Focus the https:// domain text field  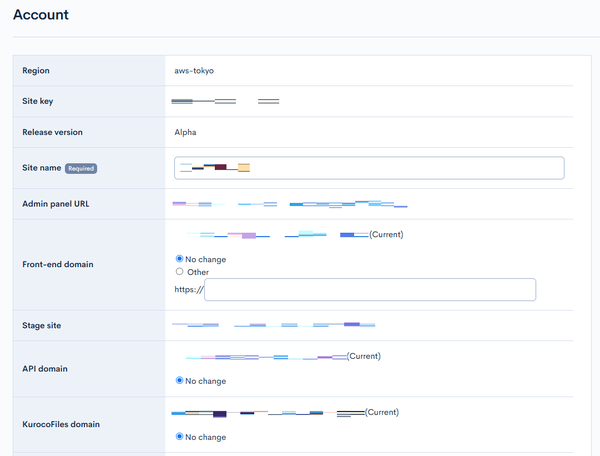(370, 290)
